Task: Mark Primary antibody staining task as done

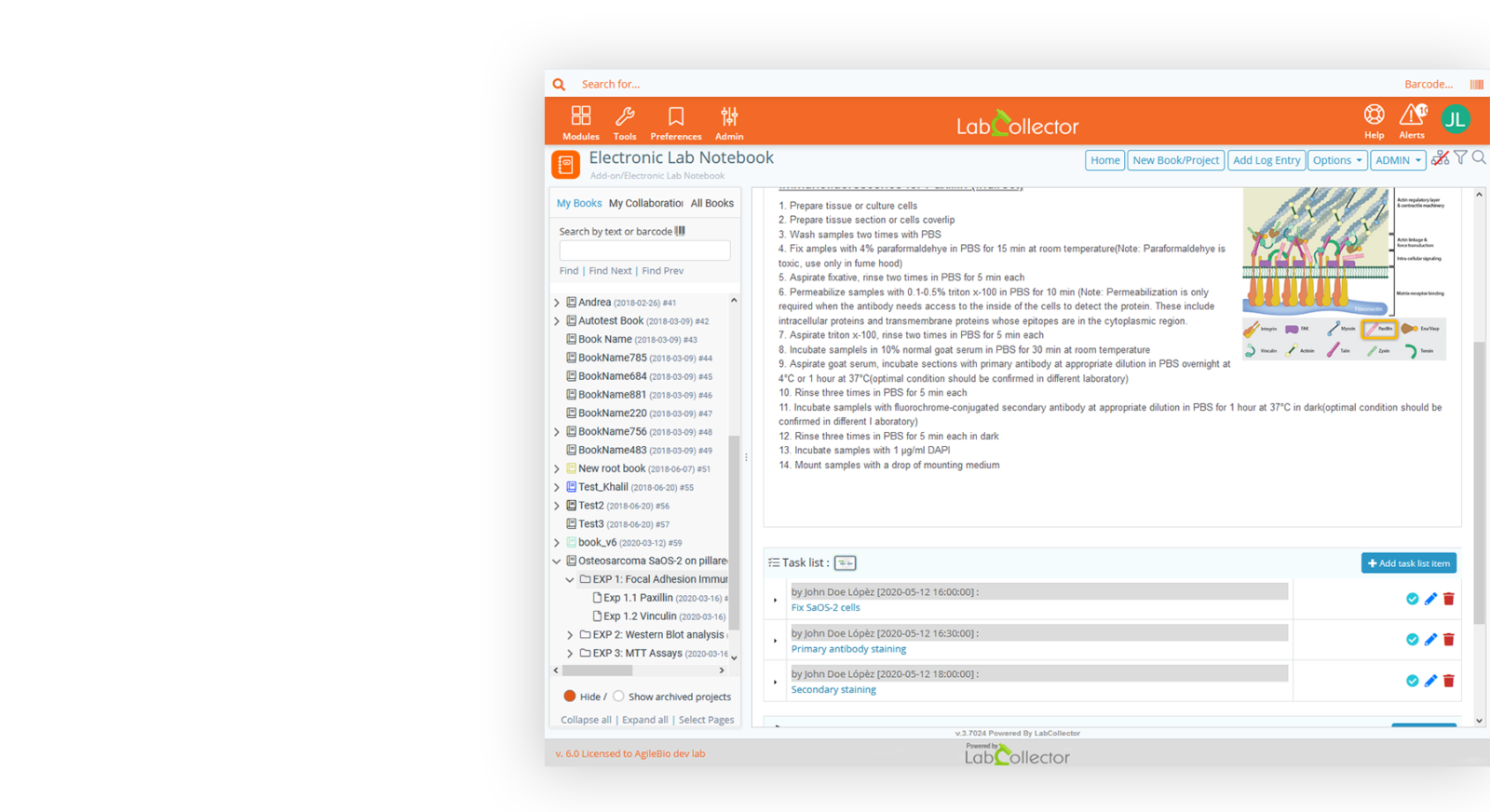Action: [1413, 640]
